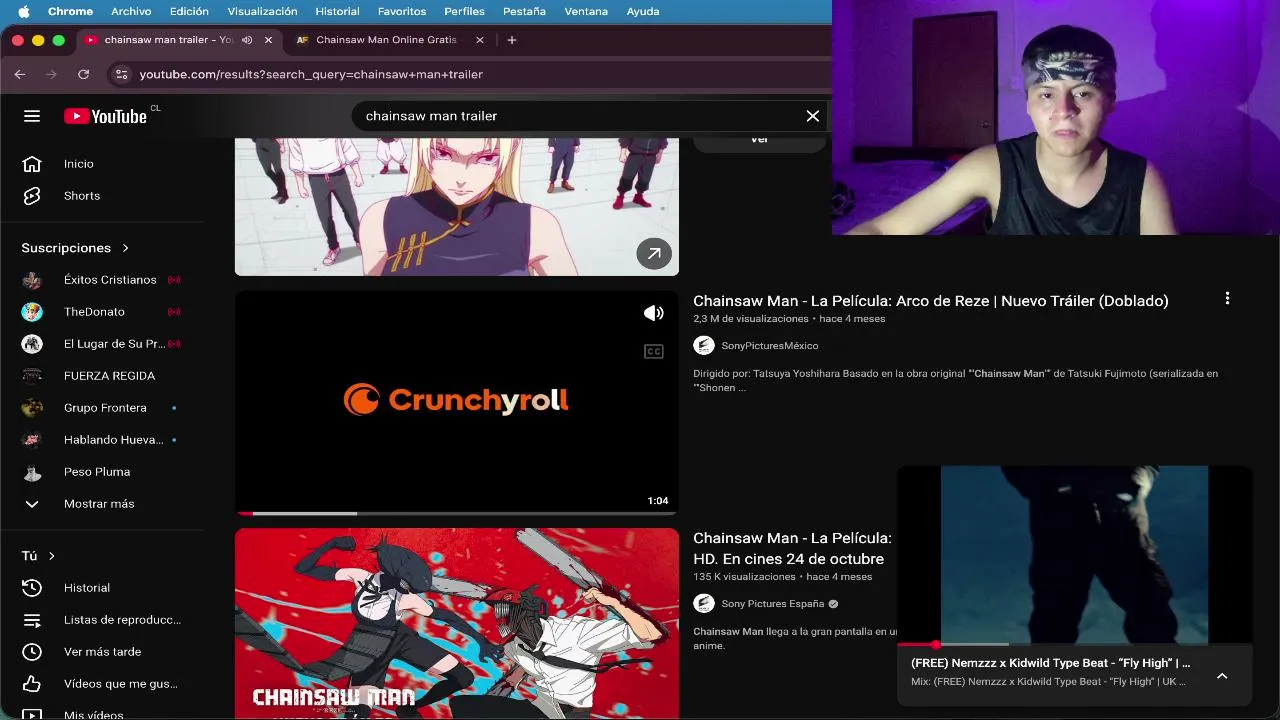Clear the search box with the X
Screen dimensions: 1280x720
click(x=813, y=116)
